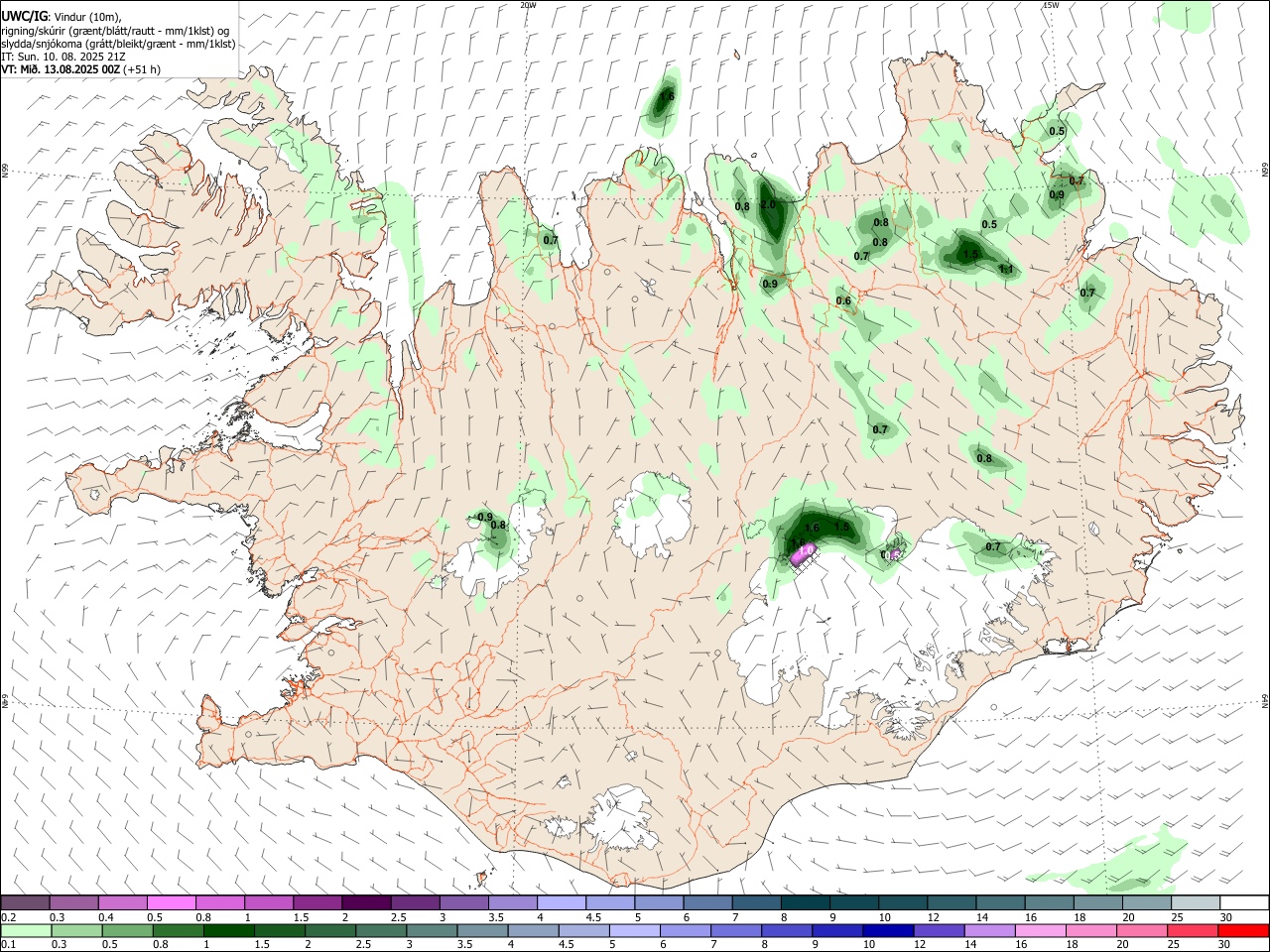The width and height of the screenshot is (1270, 952).
Task: Click the '0.6' precipitation value on the map
Action: (843, 300)
